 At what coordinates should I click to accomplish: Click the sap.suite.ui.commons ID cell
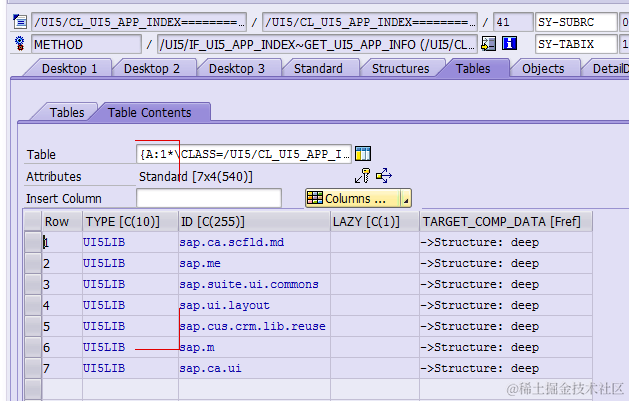254,284
